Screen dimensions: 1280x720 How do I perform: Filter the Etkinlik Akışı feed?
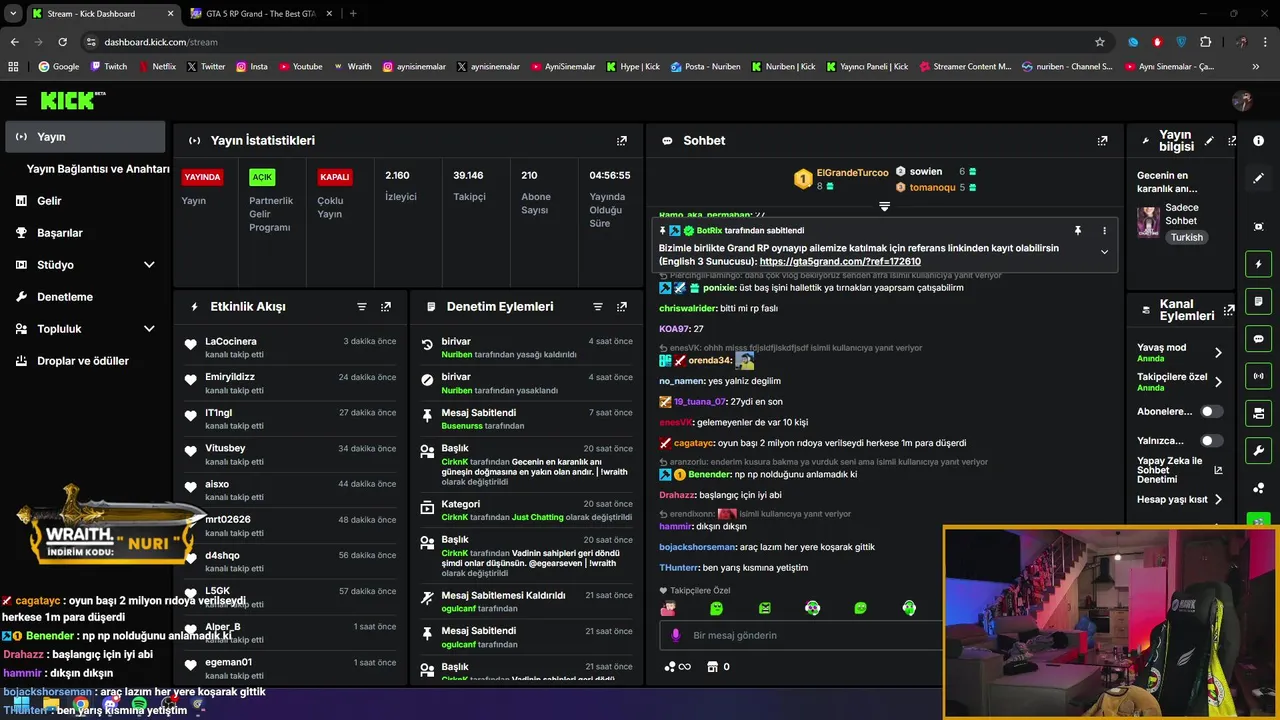362,307
